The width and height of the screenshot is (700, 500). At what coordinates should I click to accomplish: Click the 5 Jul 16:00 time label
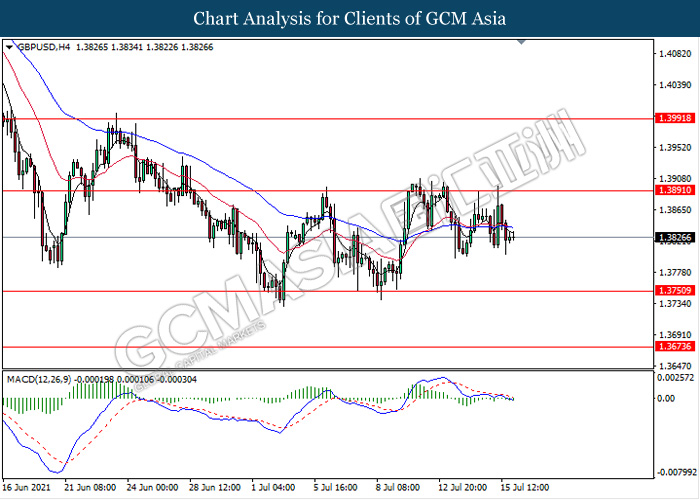(335, 488)
